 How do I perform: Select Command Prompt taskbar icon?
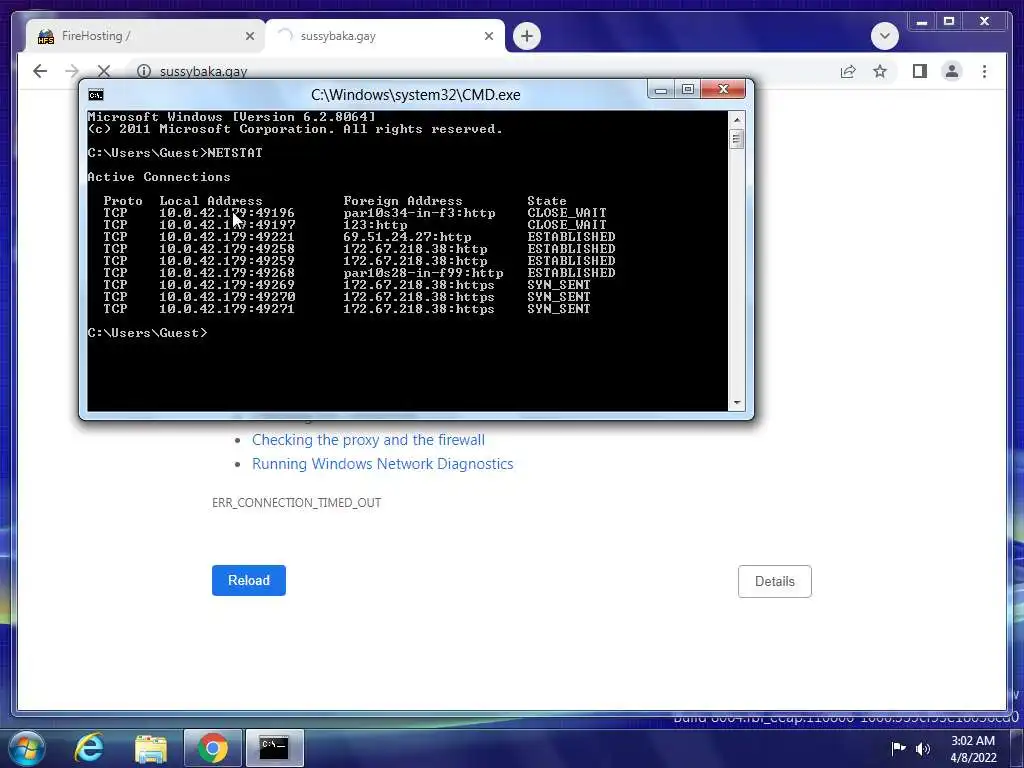274,748
